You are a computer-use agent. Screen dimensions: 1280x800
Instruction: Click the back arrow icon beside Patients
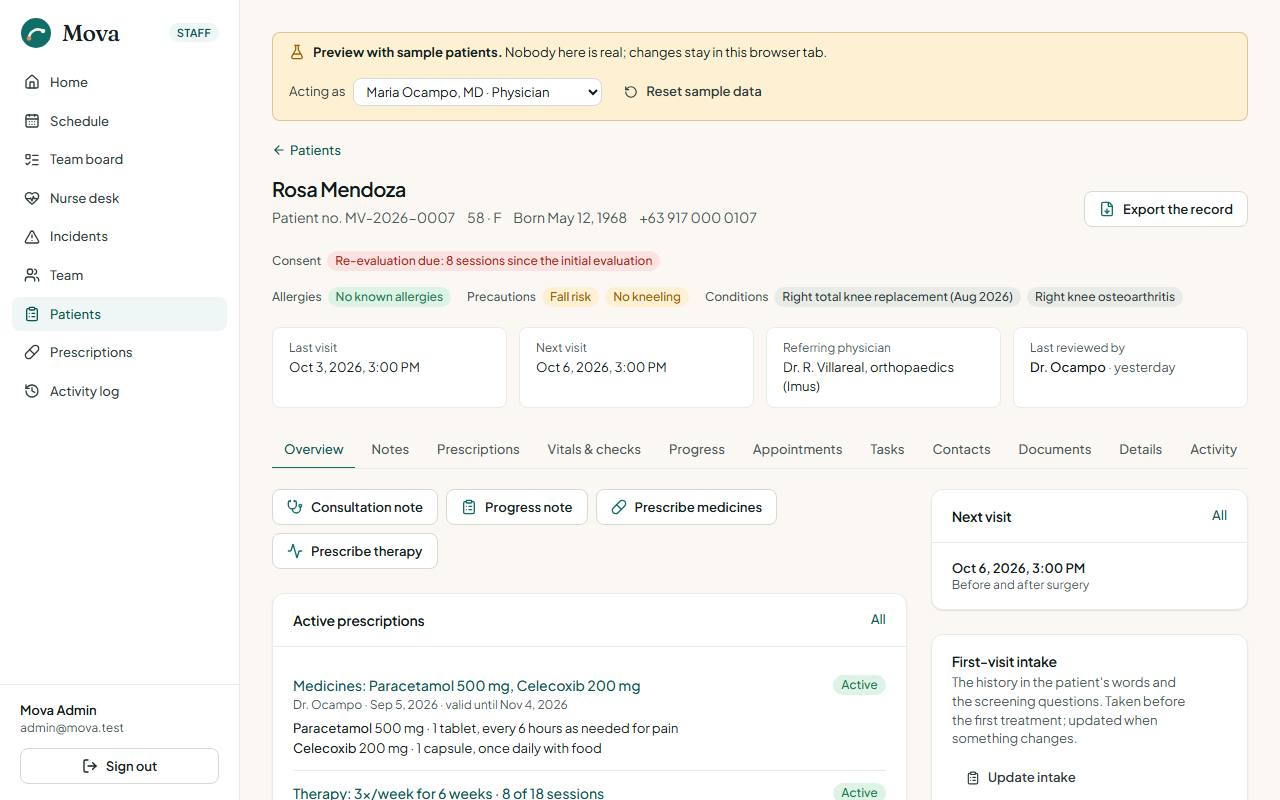(x=278, y=150)
